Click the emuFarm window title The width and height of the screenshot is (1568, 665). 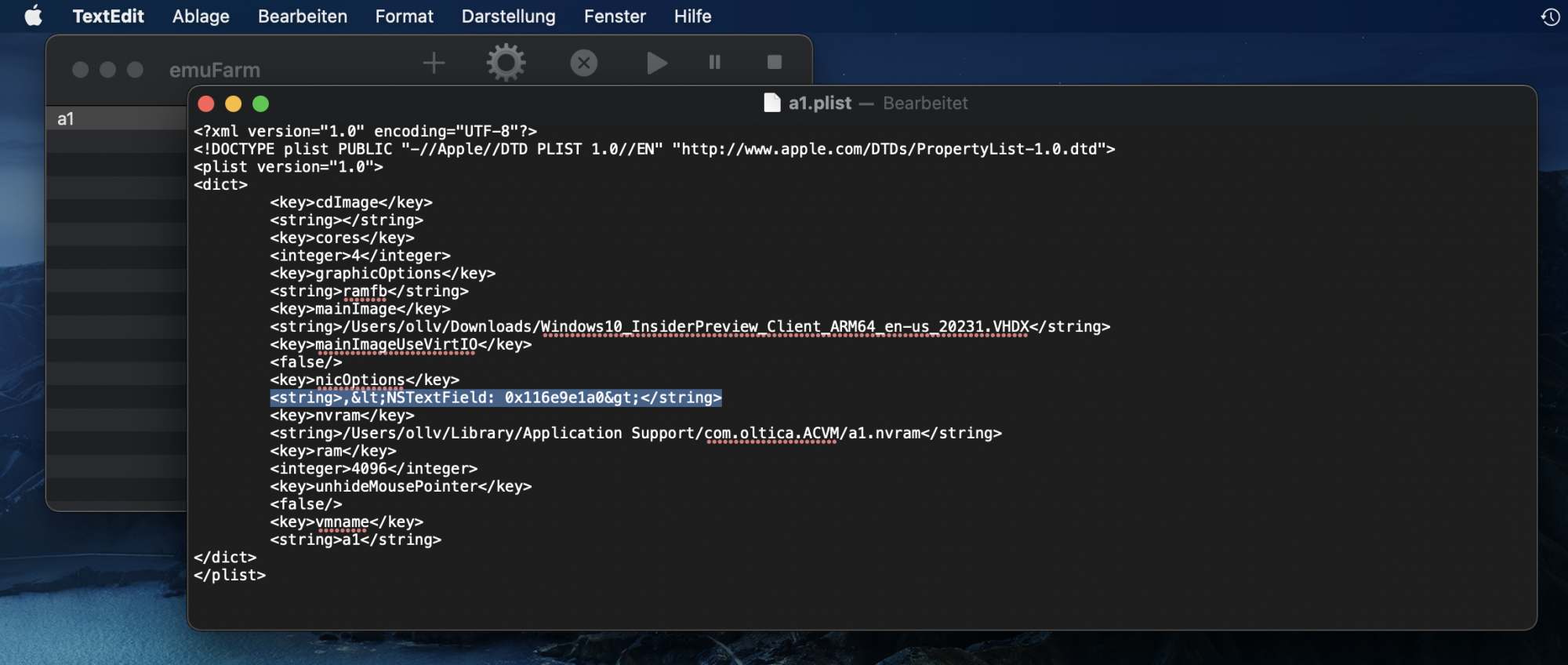(215, 70)
